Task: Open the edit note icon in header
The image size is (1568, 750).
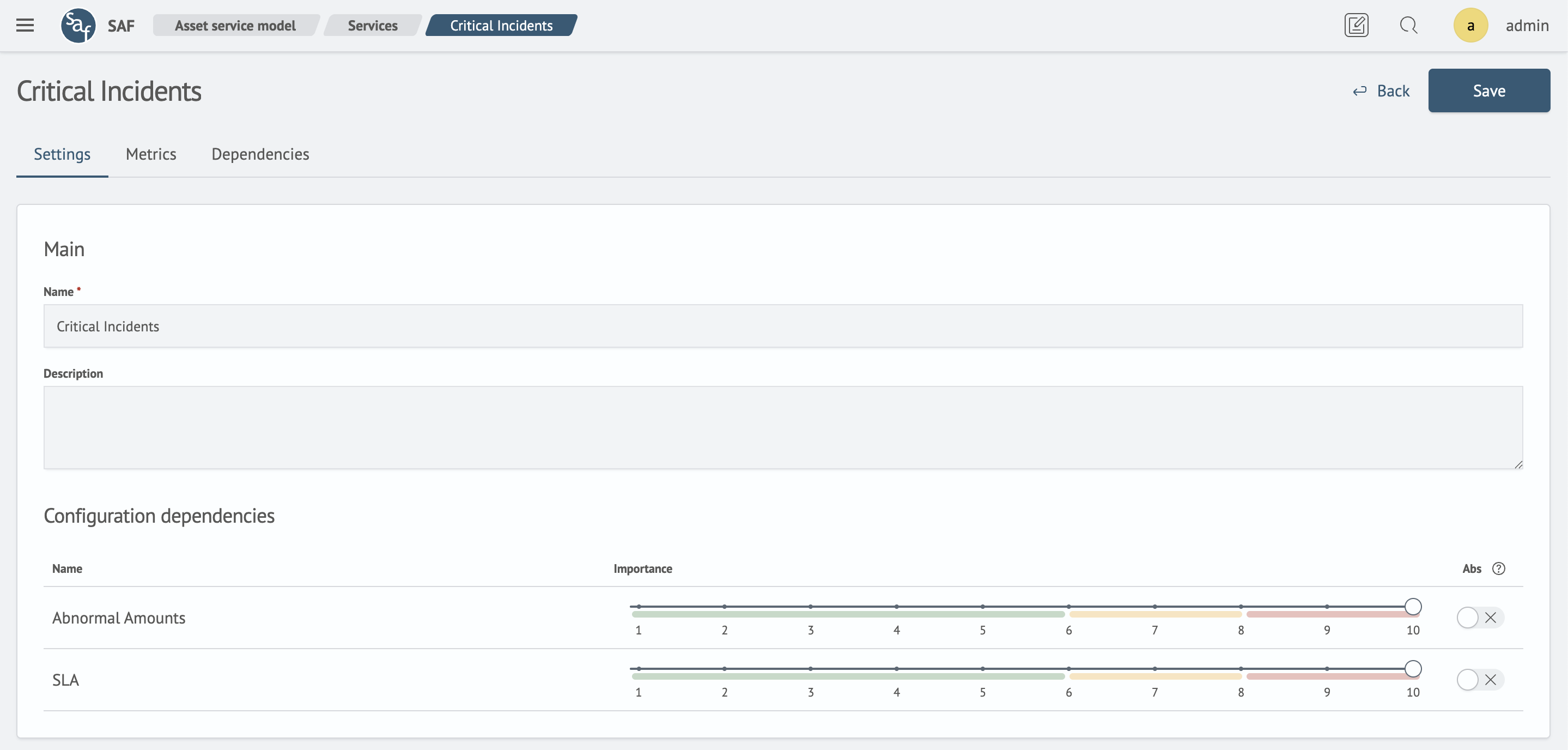Action: click(1356, 25)
